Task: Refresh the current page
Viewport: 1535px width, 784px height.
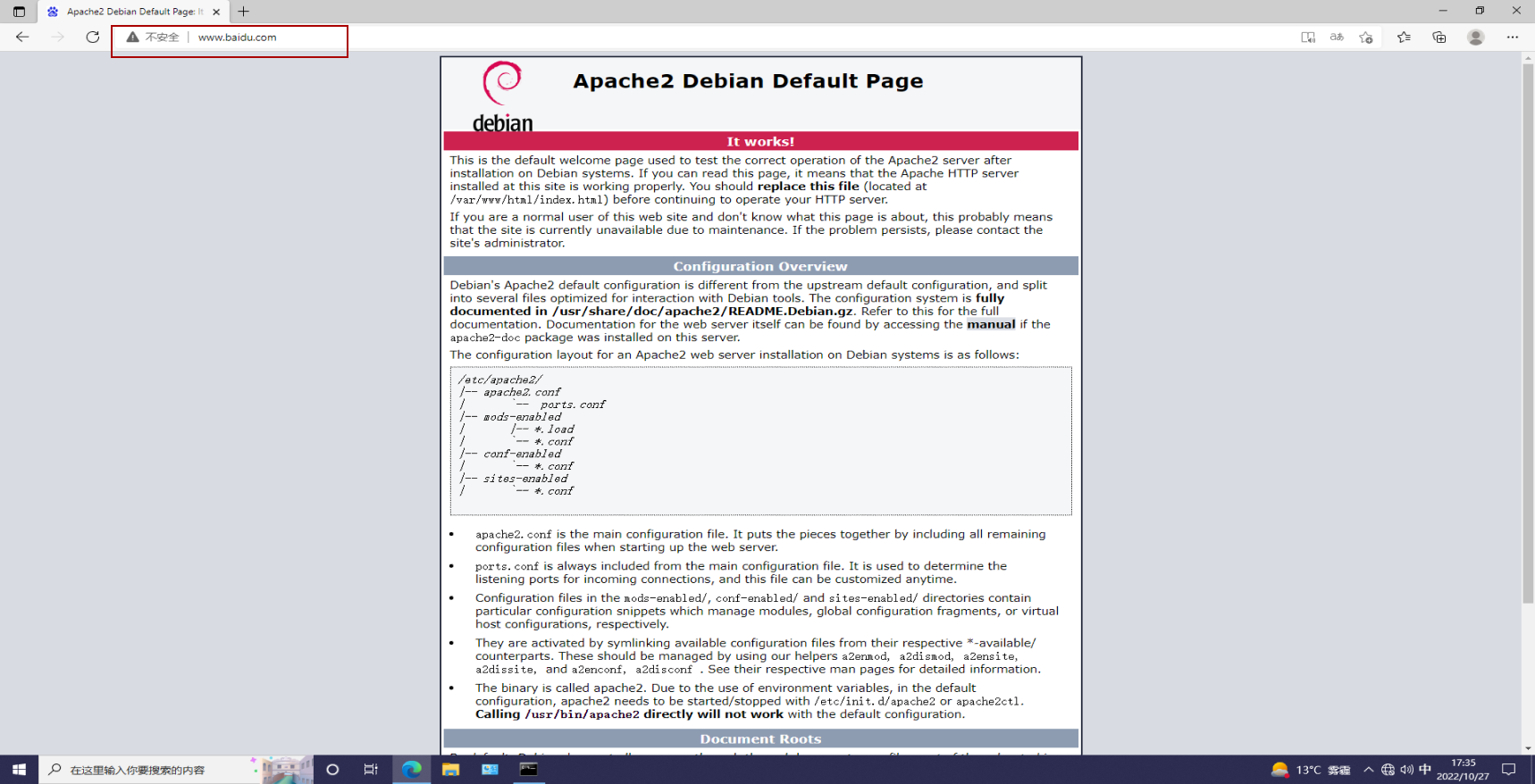Action: (x=93, y=37)
